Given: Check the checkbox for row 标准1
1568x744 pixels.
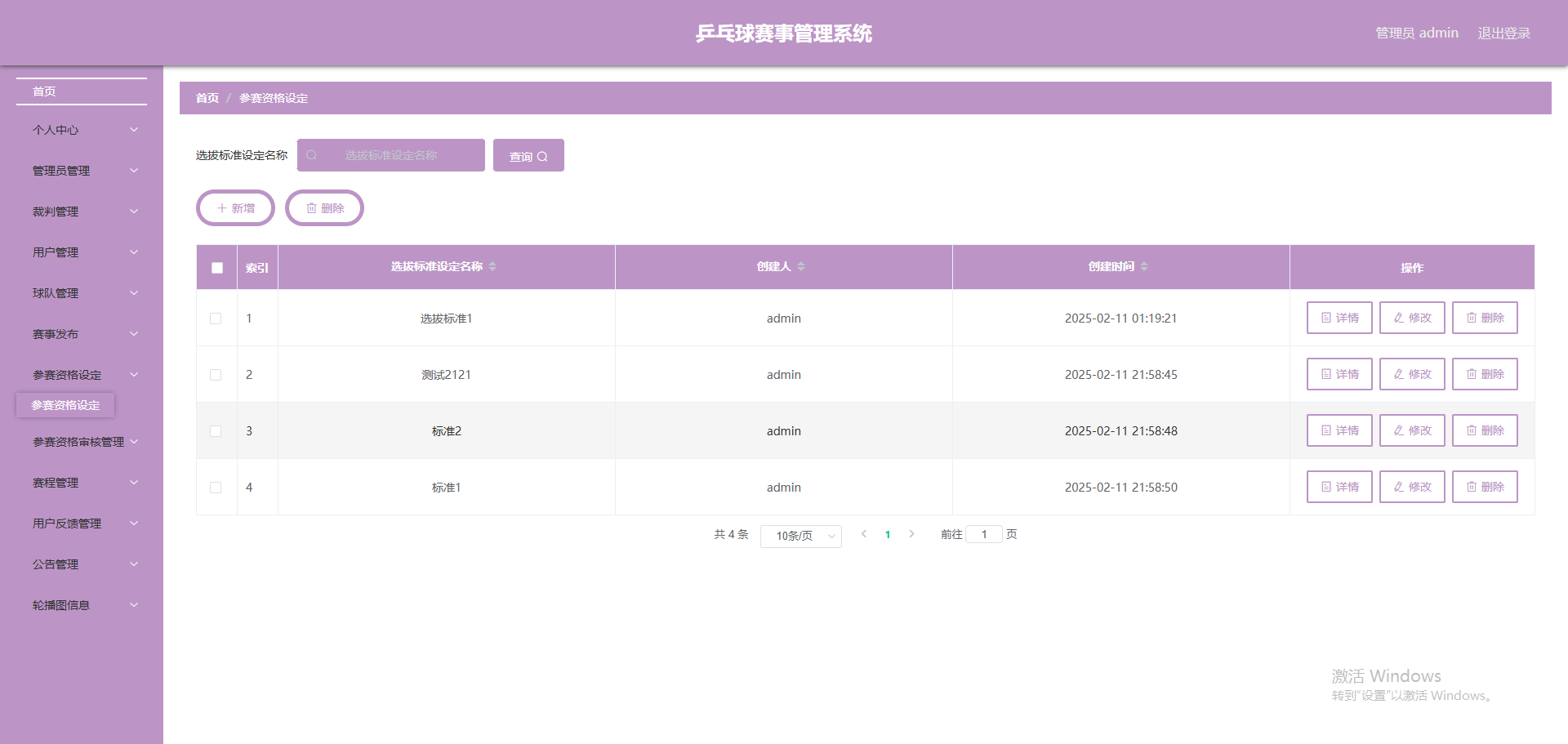Looking at the screenshot, I should click(216, 488).
